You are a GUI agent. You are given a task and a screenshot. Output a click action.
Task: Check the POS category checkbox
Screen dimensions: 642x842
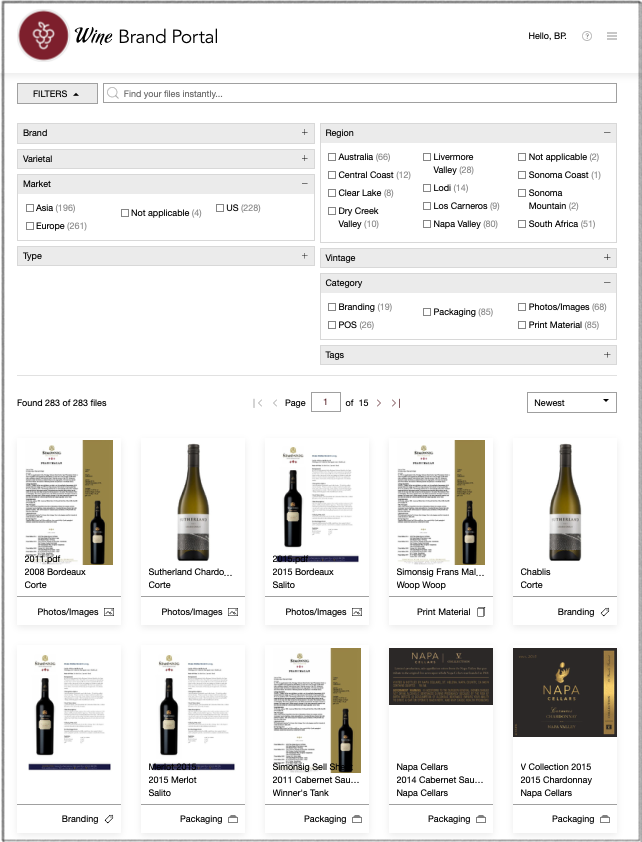[332, 325]
